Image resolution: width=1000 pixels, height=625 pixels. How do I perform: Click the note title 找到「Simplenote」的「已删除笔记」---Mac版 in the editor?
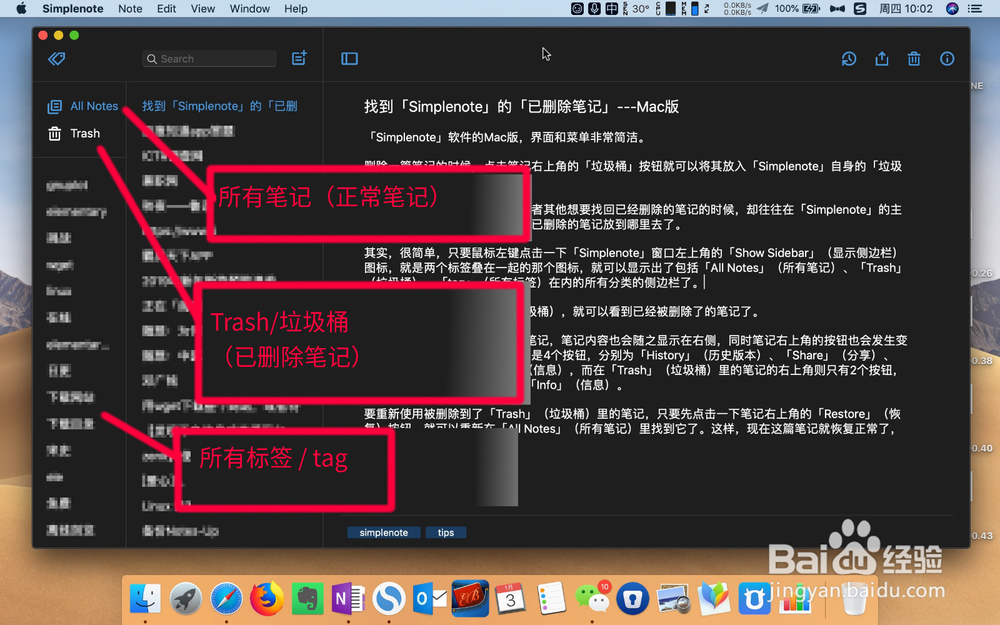pos(521,107)
